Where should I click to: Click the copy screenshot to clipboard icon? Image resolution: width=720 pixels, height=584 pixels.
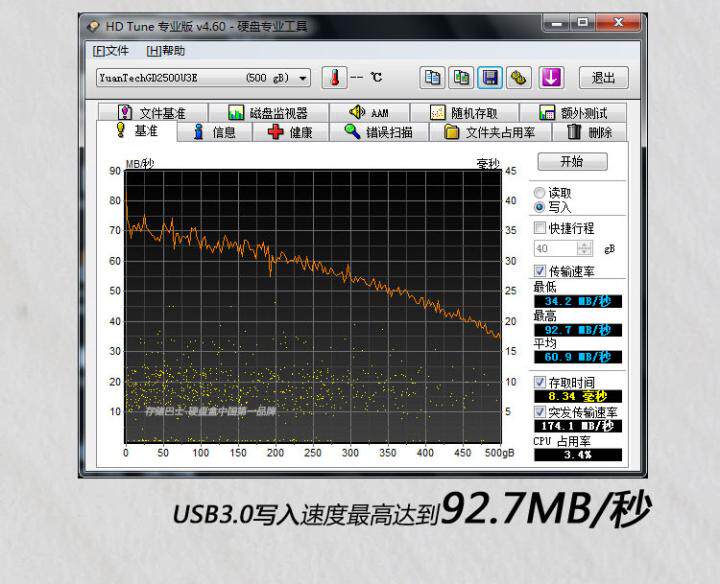461,78
